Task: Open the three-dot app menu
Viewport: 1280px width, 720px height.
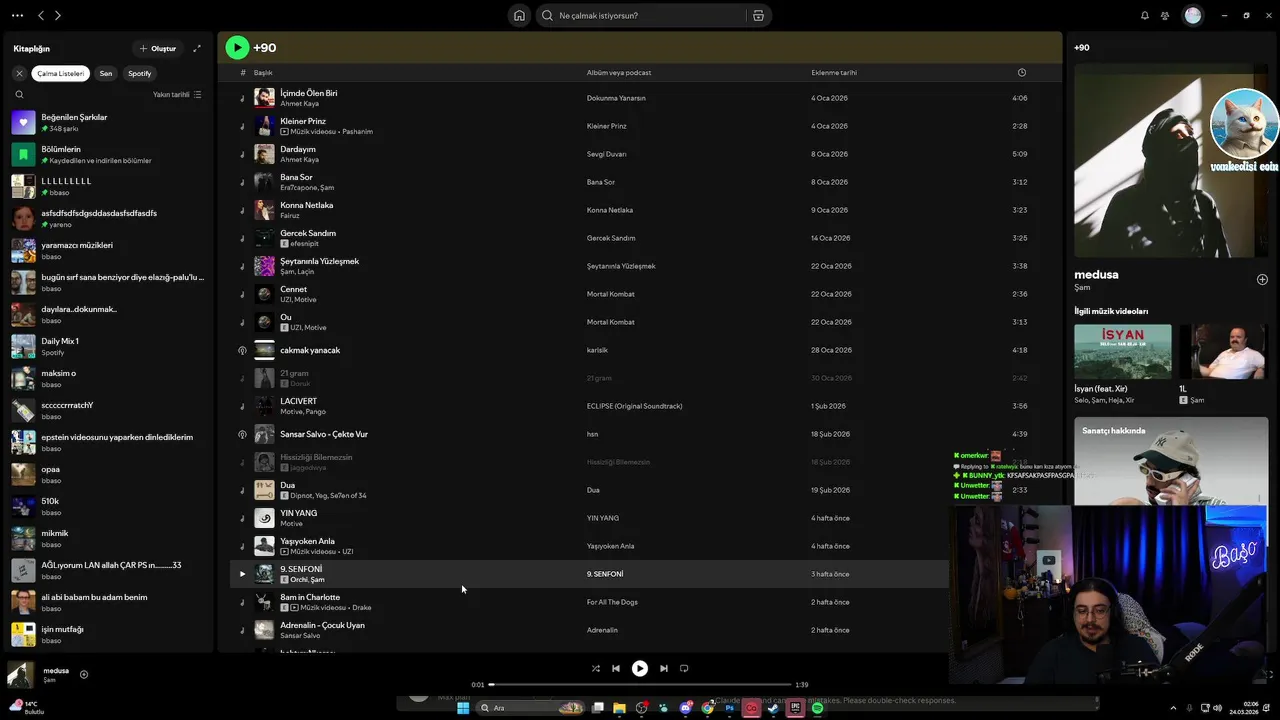Action: [x=17, y=16]
